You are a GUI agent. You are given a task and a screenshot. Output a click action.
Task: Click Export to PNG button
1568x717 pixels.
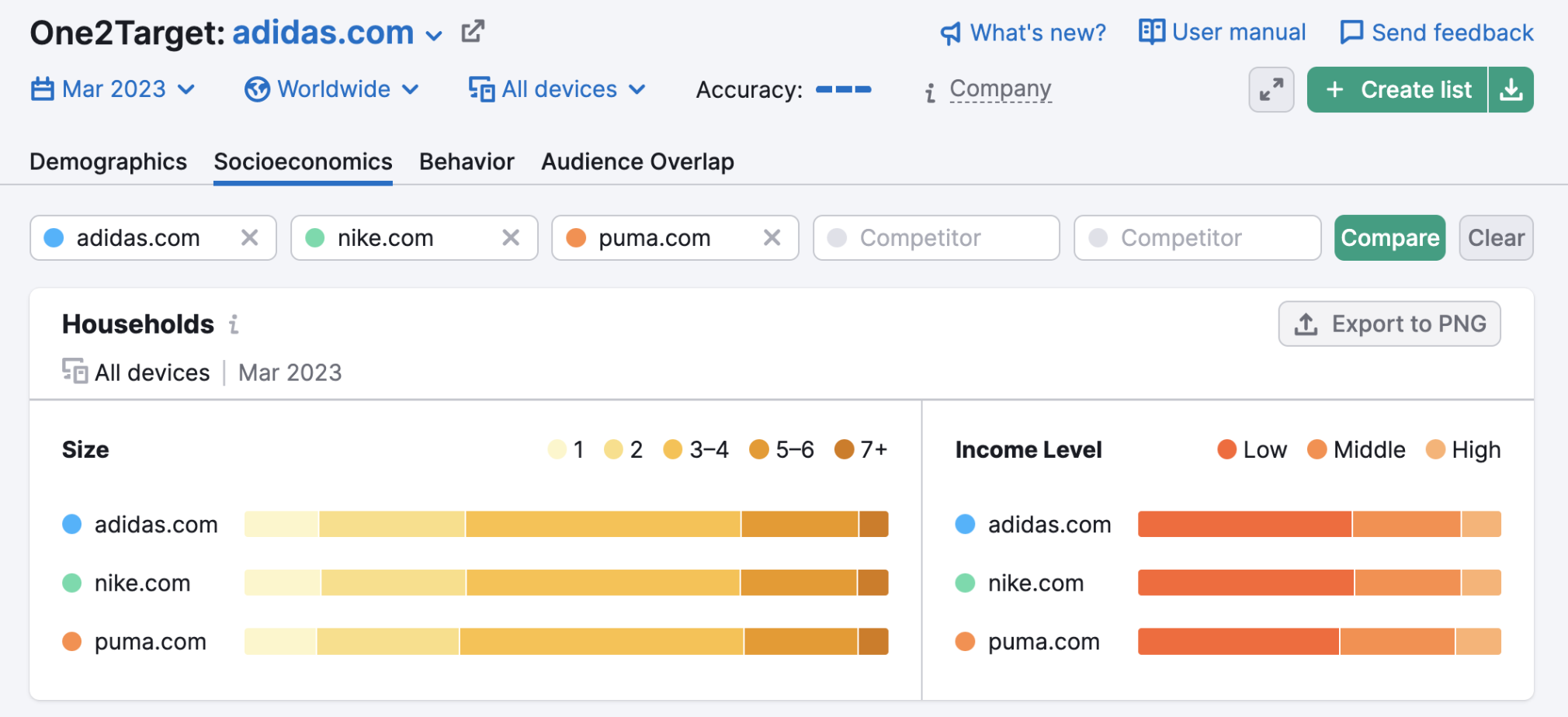[1389, 324]
